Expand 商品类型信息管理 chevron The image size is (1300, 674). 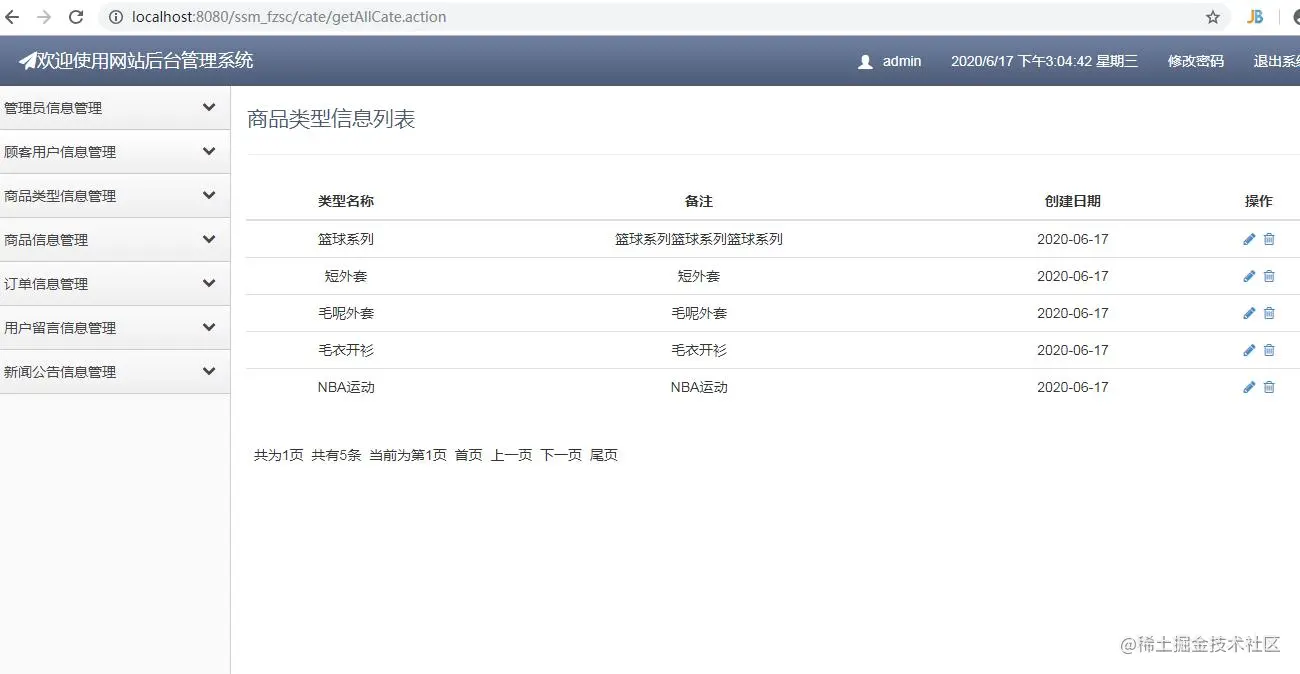coord(209,195)
